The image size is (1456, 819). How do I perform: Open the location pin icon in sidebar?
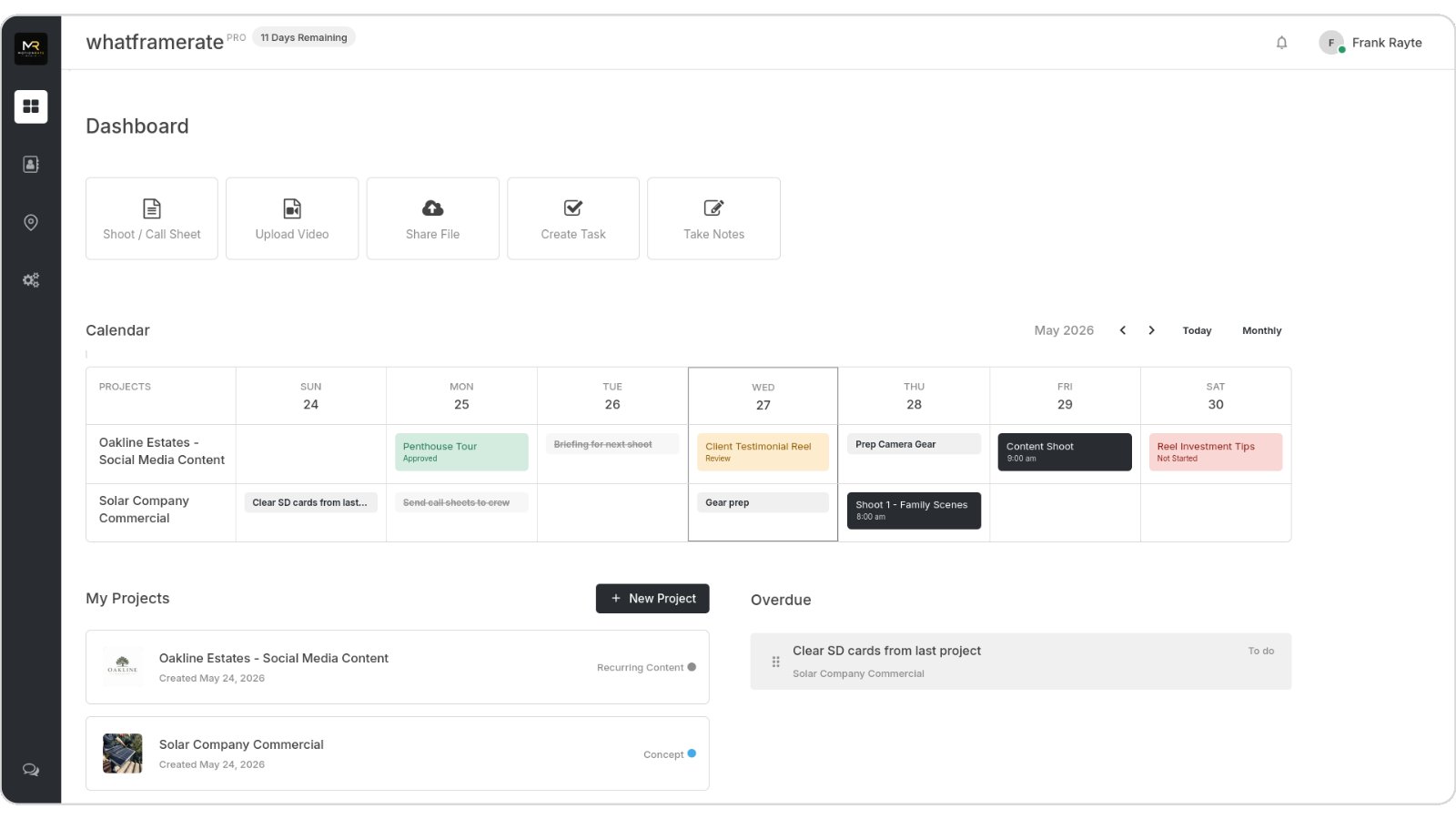click(x=31, y=223)
